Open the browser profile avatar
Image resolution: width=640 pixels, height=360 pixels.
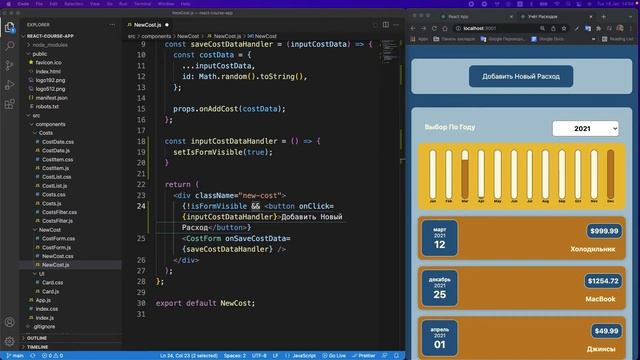coord(620,28)
